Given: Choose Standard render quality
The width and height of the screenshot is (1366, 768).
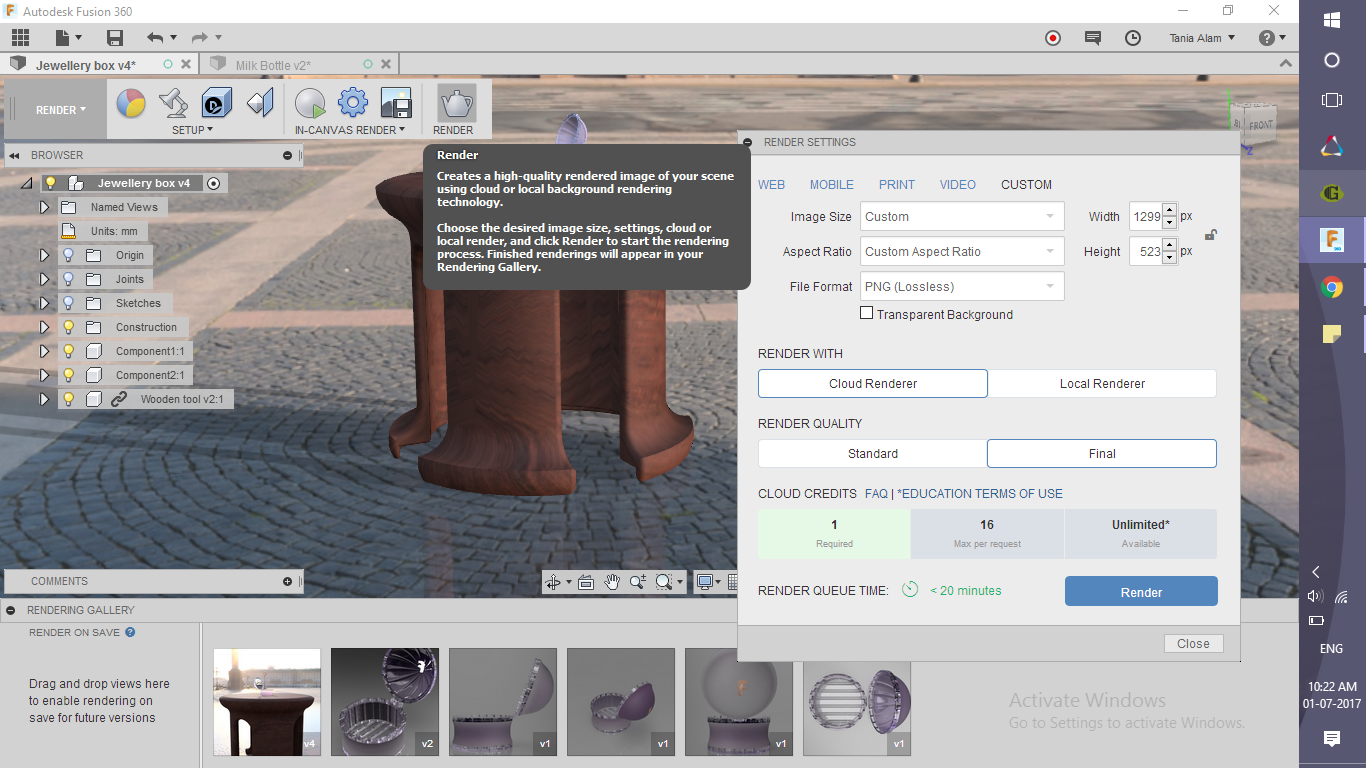Looking at the screenshot, I should (873, 454).
